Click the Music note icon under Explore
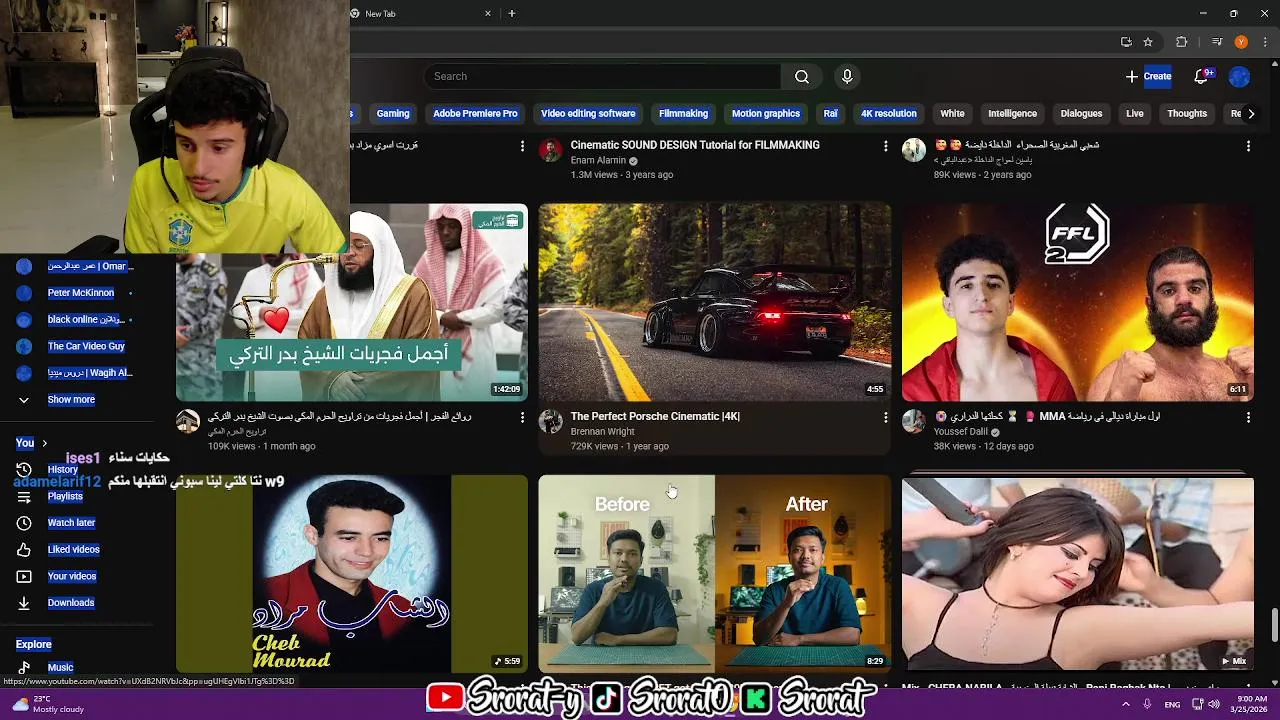1280x720 pixels. click(x=24, y=667)
